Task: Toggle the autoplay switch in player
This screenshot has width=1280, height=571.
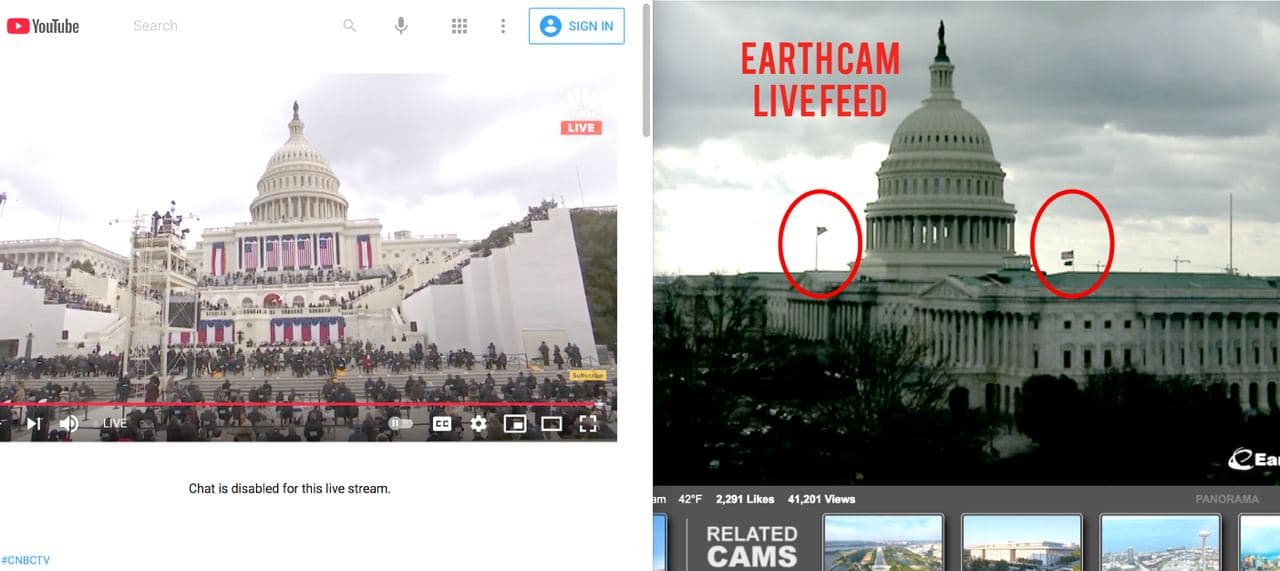Action: coord(400,423)
